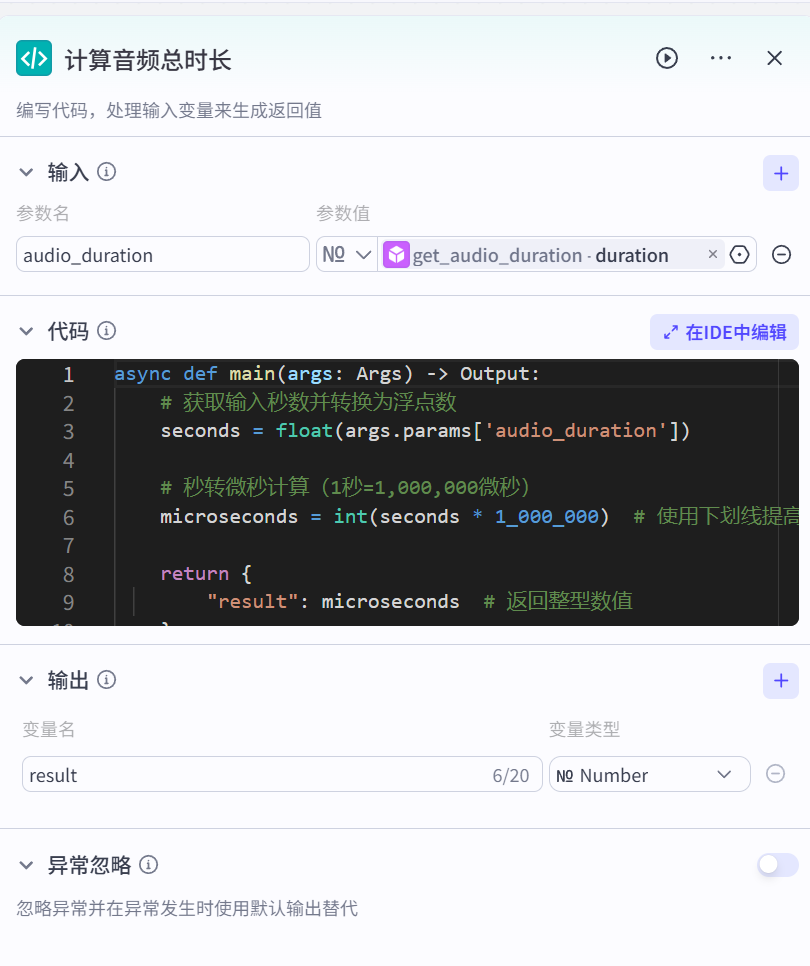The image size is (810, 966).
Task: Run the 计算音频总时长 code node
Action: pos(667,58)
